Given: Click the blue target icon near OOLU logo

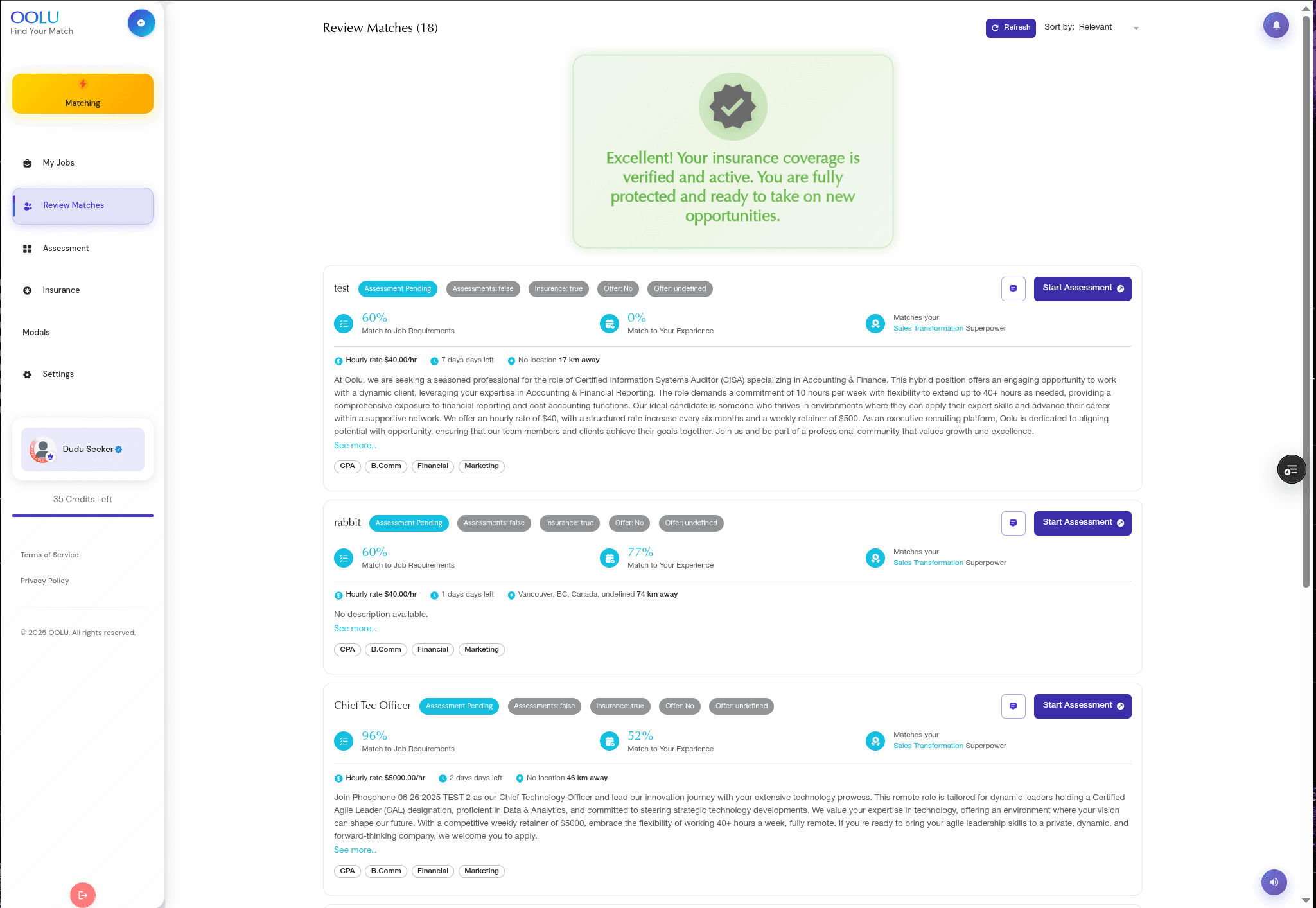Looking at the screenshot, I should 141,22.
